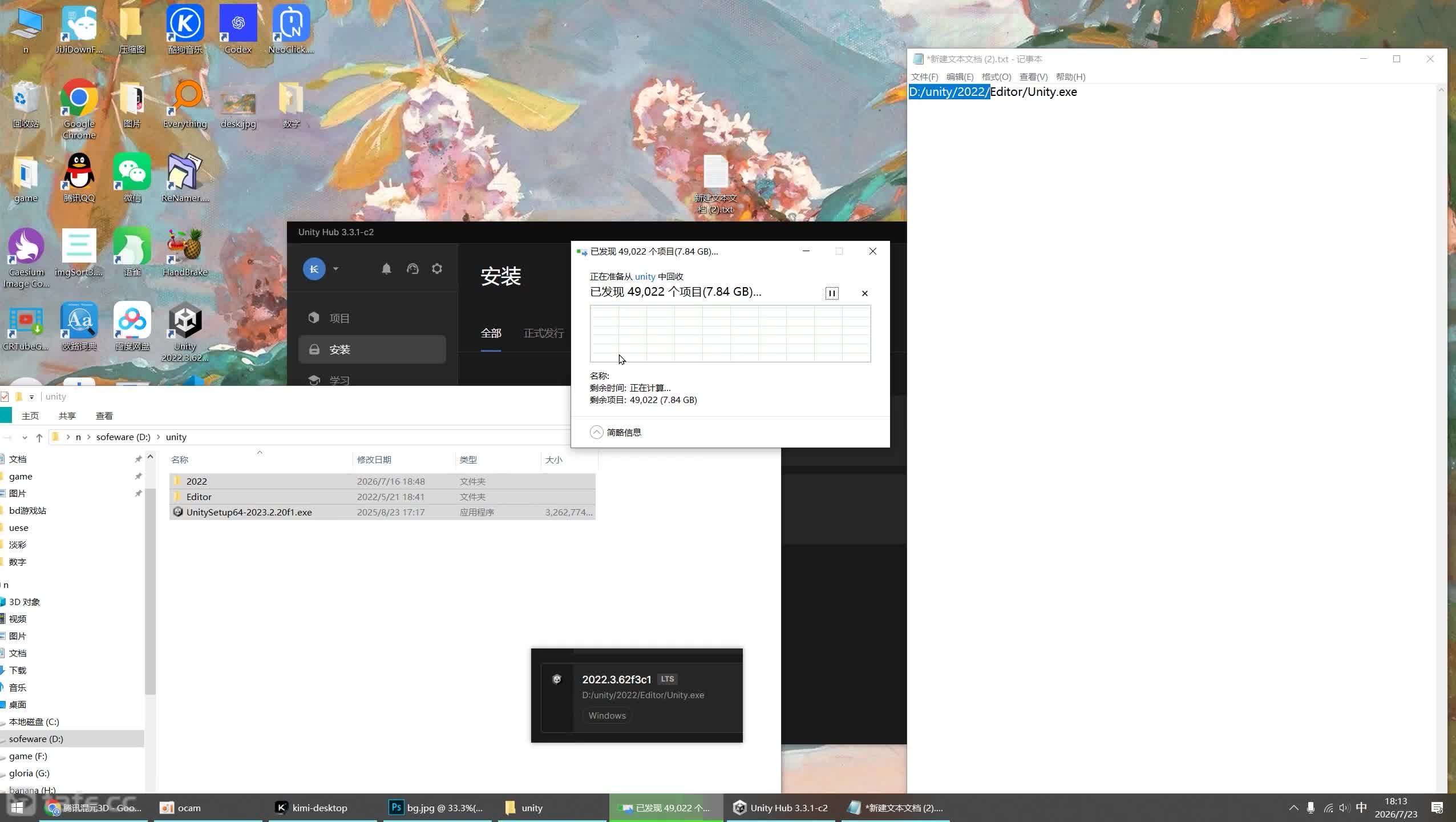Open Unity Hub support headset icon
1456x822 pixels.
pos(412,269)
